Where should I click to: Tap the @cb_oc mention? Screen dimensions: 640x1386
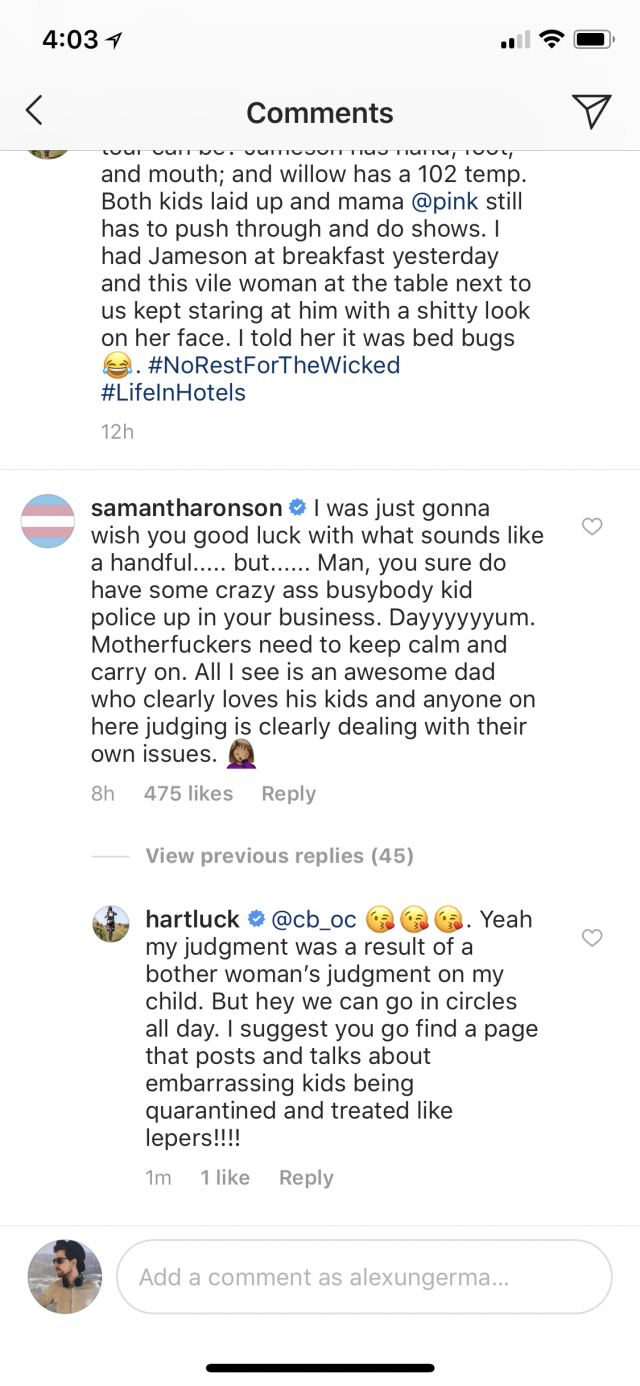click(x=314, y=919)
